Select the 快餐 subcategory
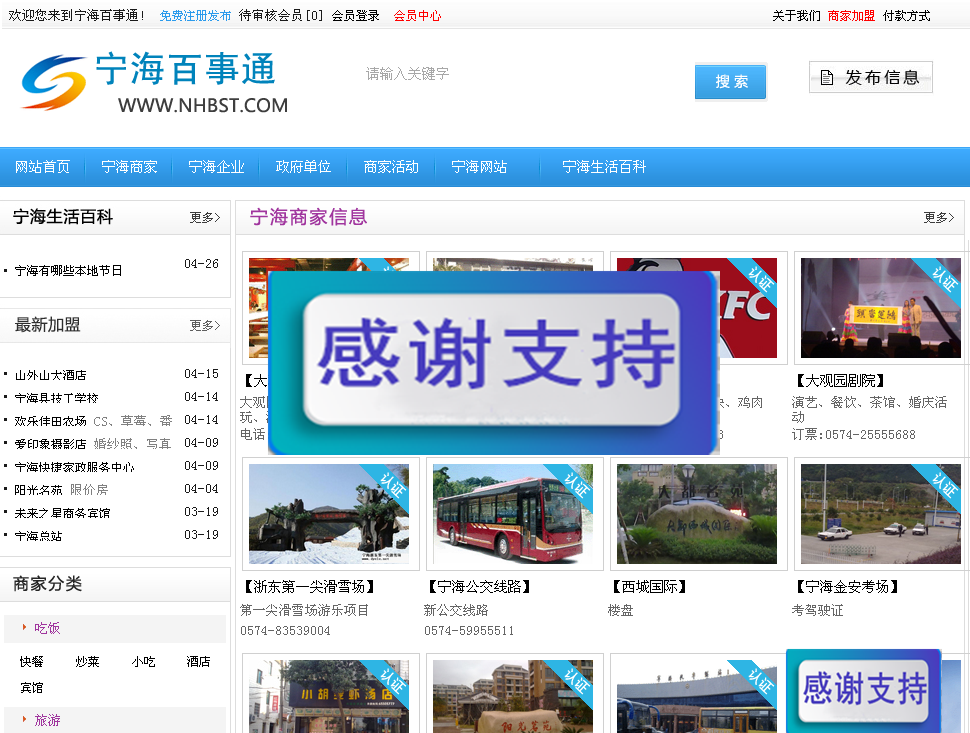 coord(32,662)
